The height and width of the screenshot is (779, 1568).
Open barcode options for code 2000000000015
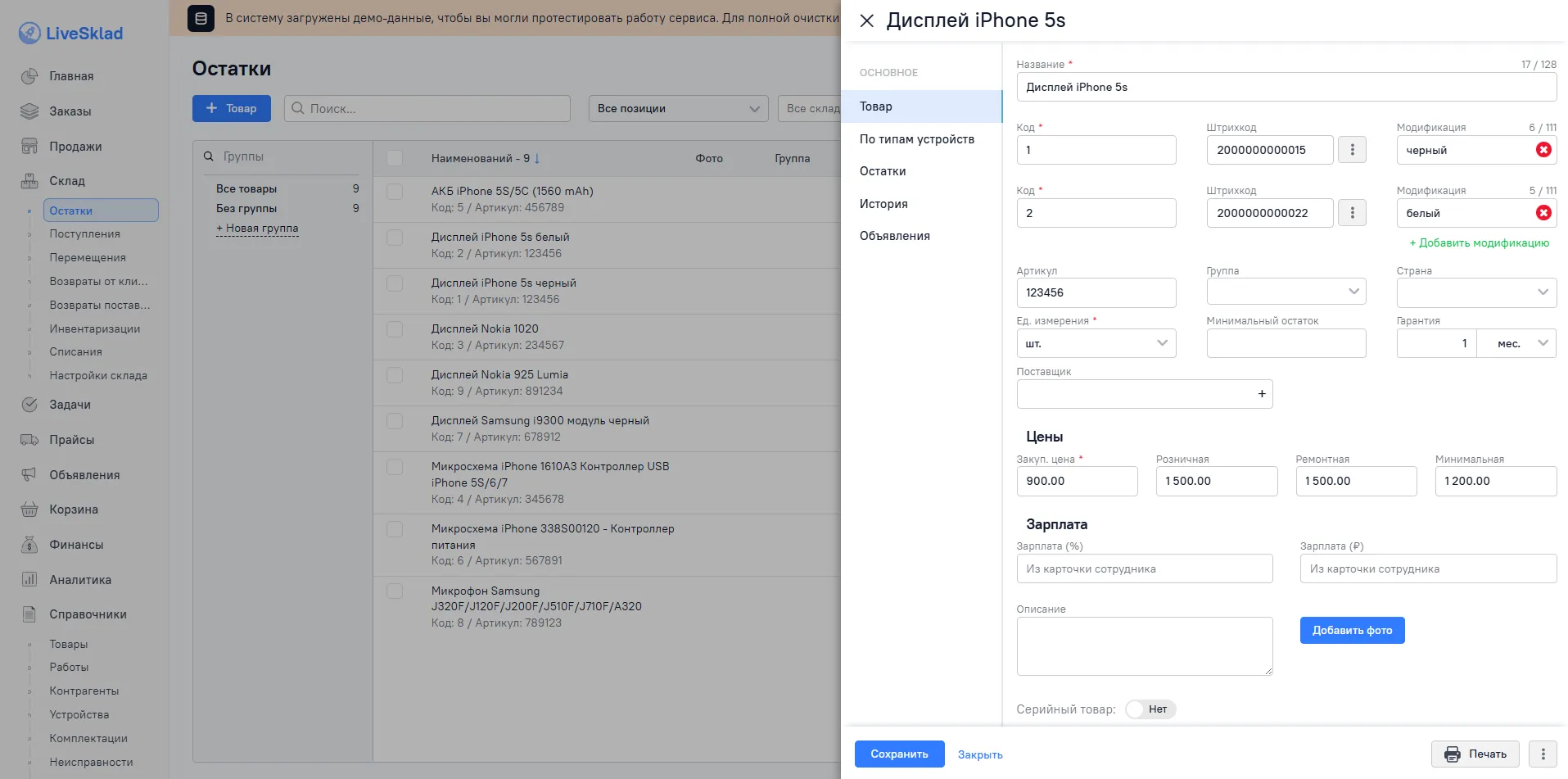[1353, 150]
